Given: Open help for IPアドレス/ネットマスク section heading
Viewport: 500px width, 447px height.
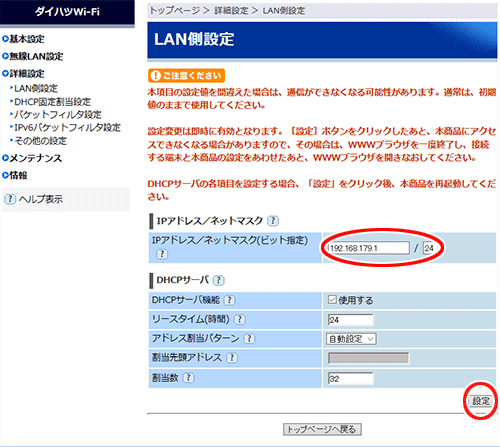Looking at the screenshot, I should [273, 221].
